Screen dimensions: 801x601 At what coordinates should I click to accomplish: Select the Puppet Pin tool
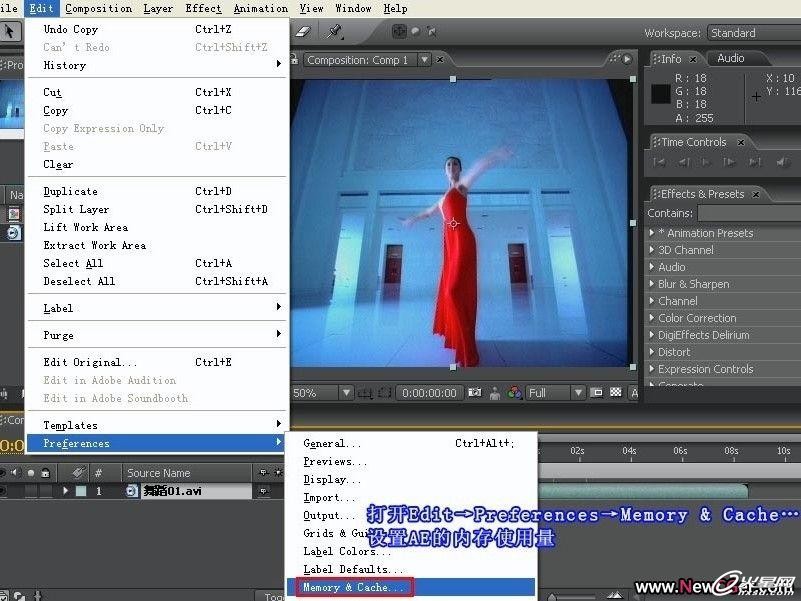(x=335, y=32)
